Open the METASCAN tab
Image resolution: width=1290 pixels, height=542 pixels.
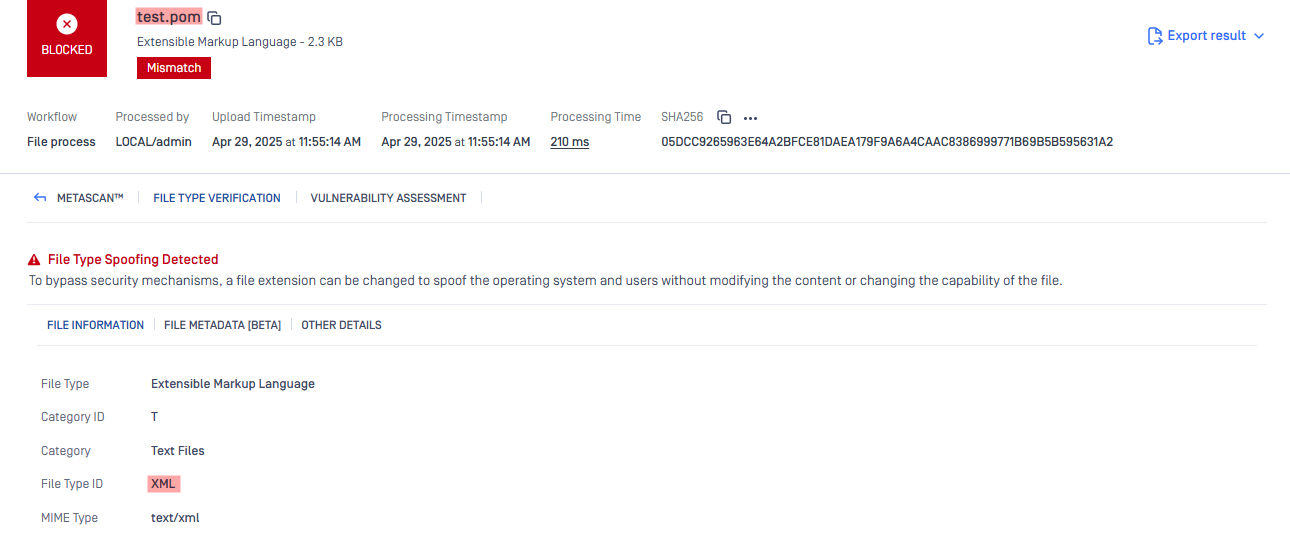coord(90,198)
